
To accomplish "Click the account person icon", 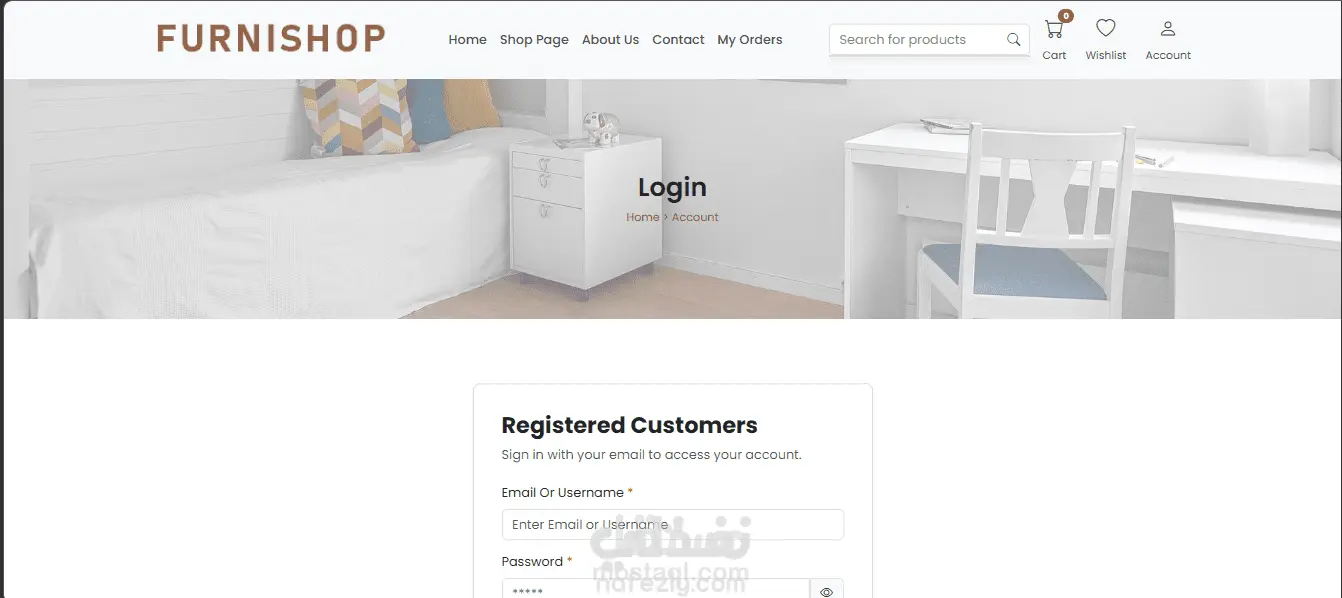I will click(1168, 29).
